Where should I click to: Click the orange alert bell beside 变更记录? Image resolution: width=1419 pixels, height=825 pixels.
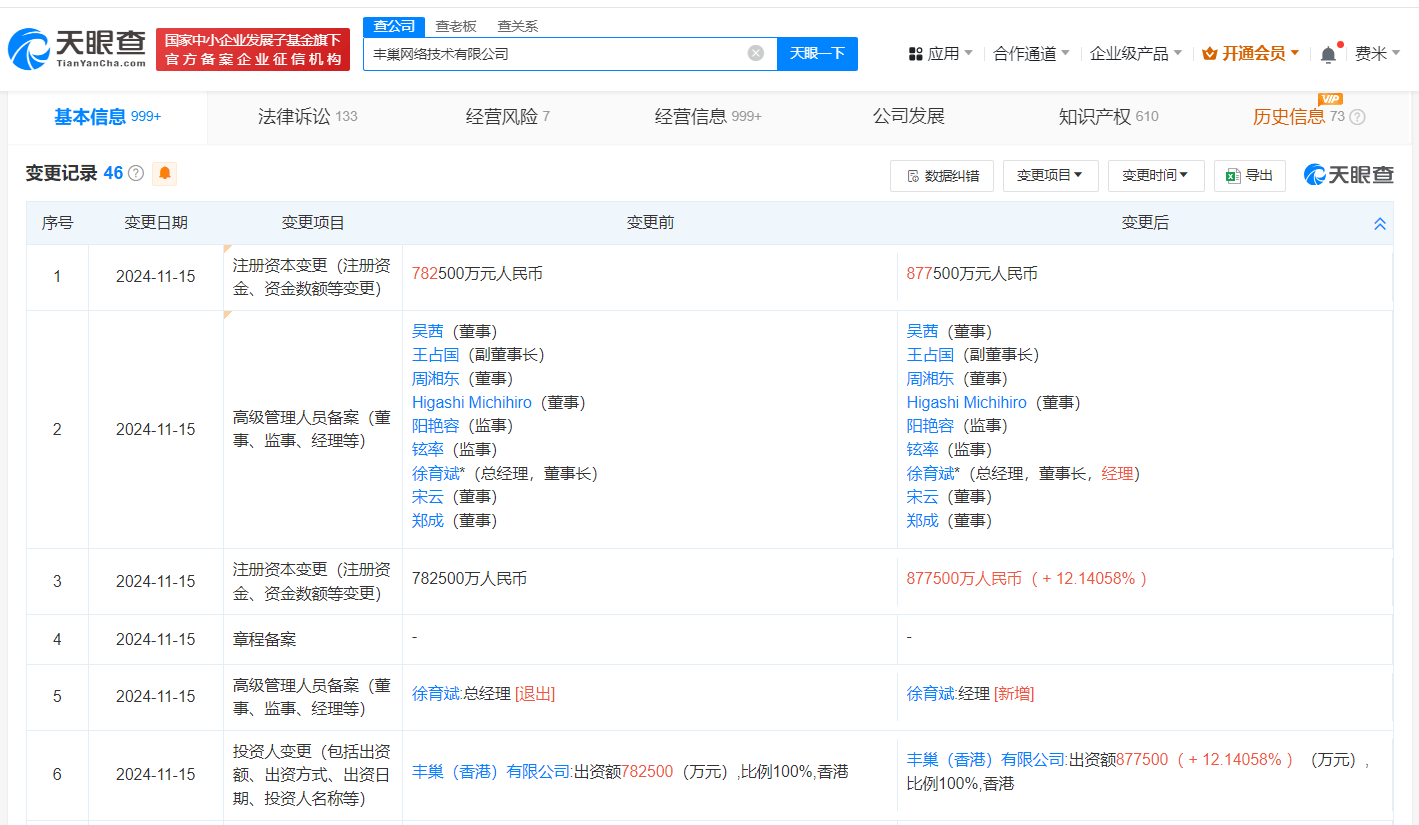coord(165,173)
